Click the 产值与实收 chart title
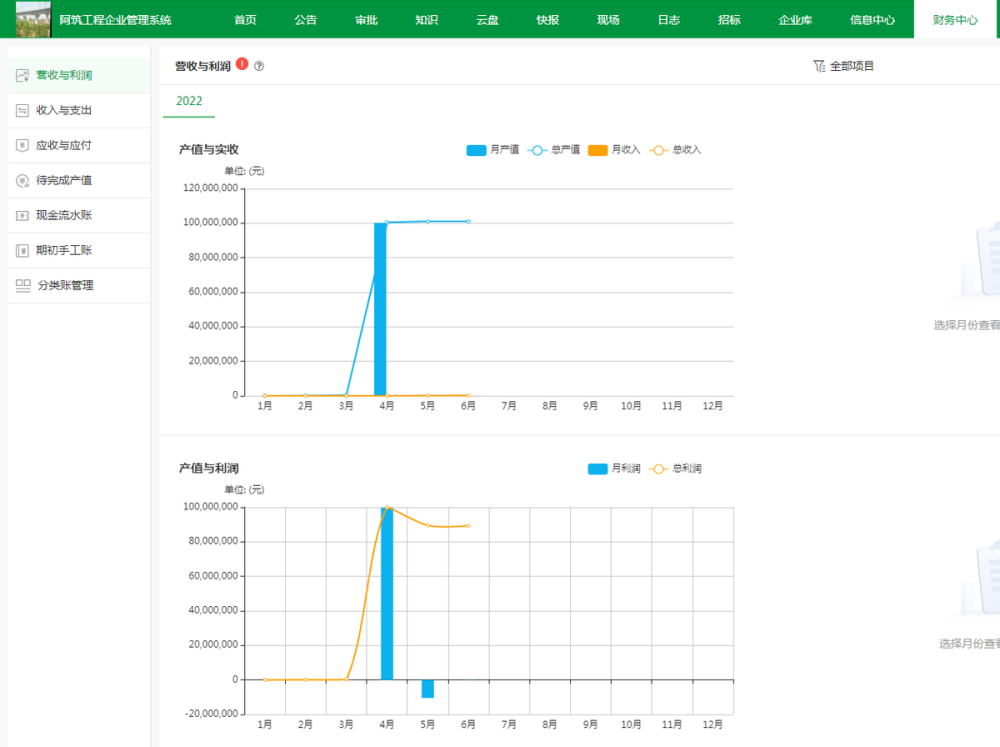 click(x=209, y=149)
